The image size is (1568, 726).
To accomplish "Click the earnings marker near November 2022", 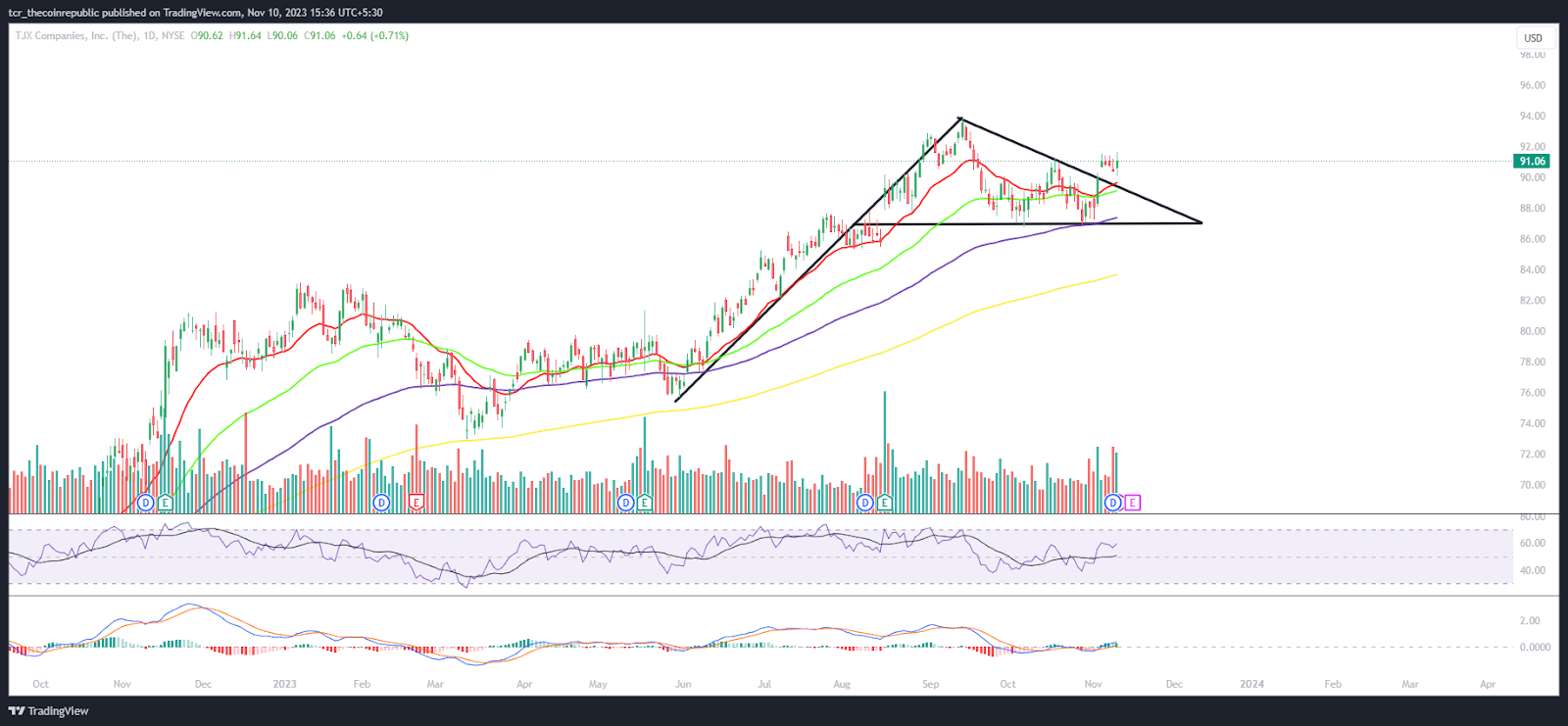I will (165, 503).
